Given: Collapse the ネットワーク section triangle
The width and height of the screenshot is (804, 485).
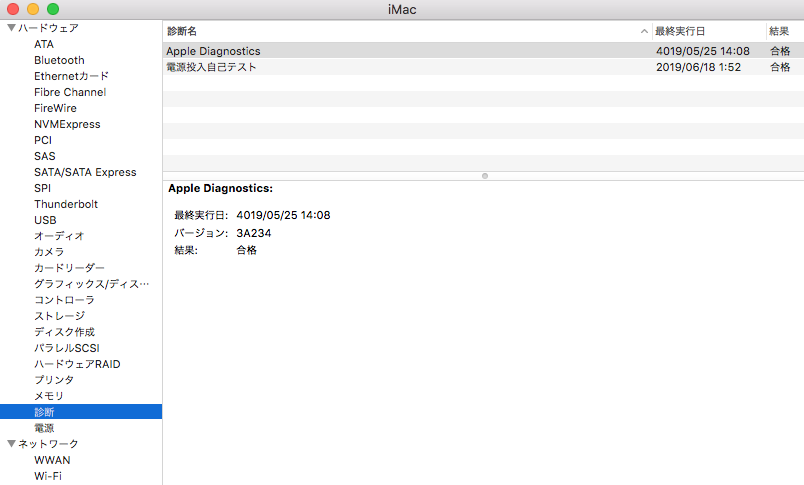Looking at the screenshot, I should click(x=11, y=444).
